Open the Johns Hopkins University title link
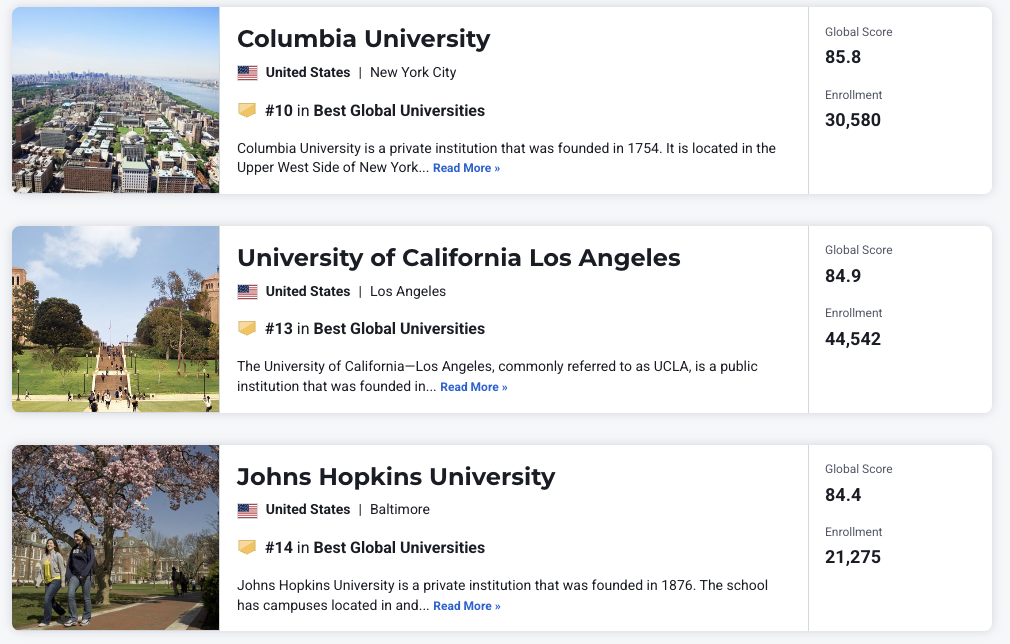This screenshot has width=1010, height=644. (395, 476)
